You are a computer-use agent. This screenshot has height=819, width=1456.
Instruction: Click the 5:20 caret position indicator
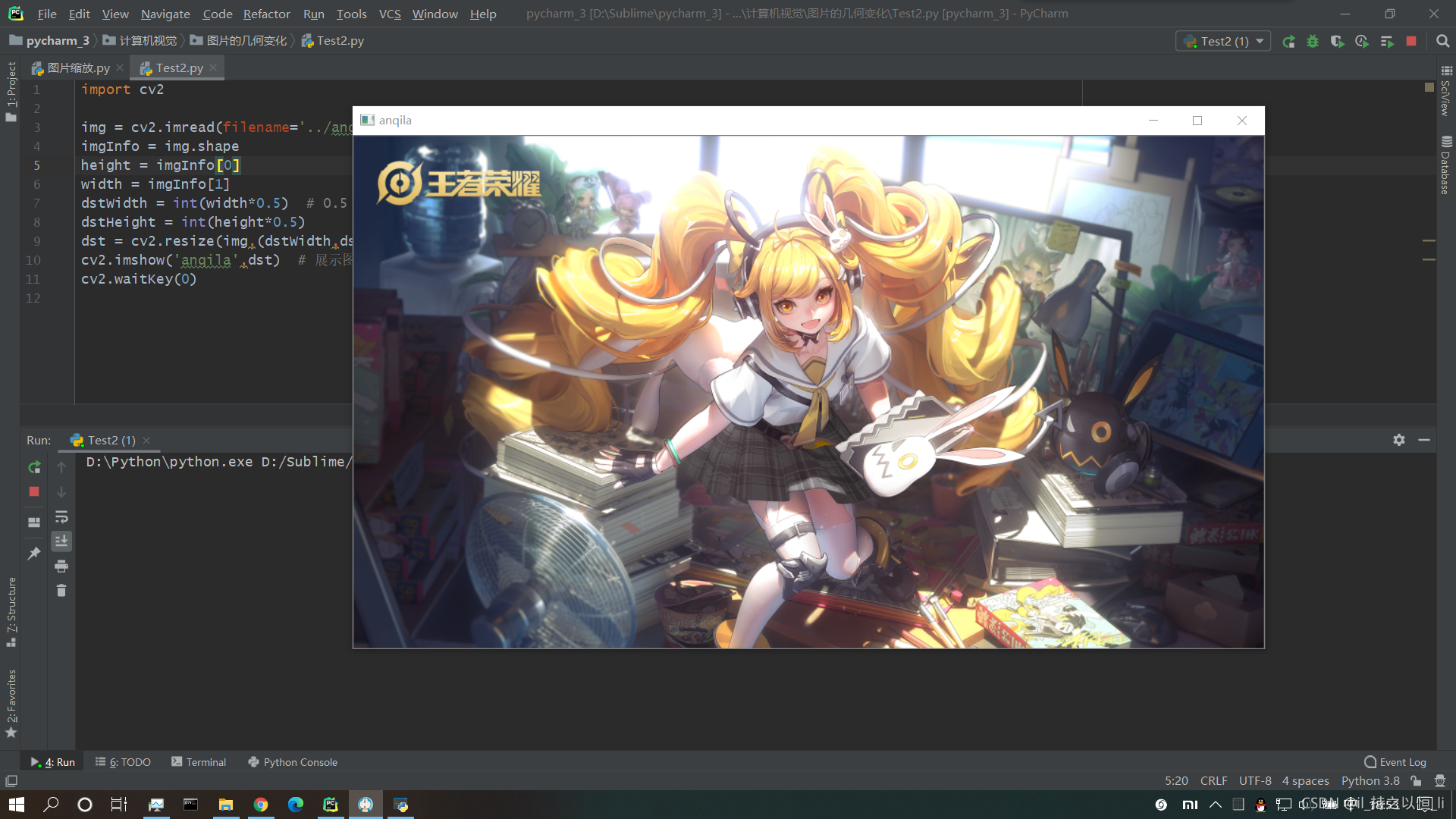pyautogui.click(x=1176, y=781)
